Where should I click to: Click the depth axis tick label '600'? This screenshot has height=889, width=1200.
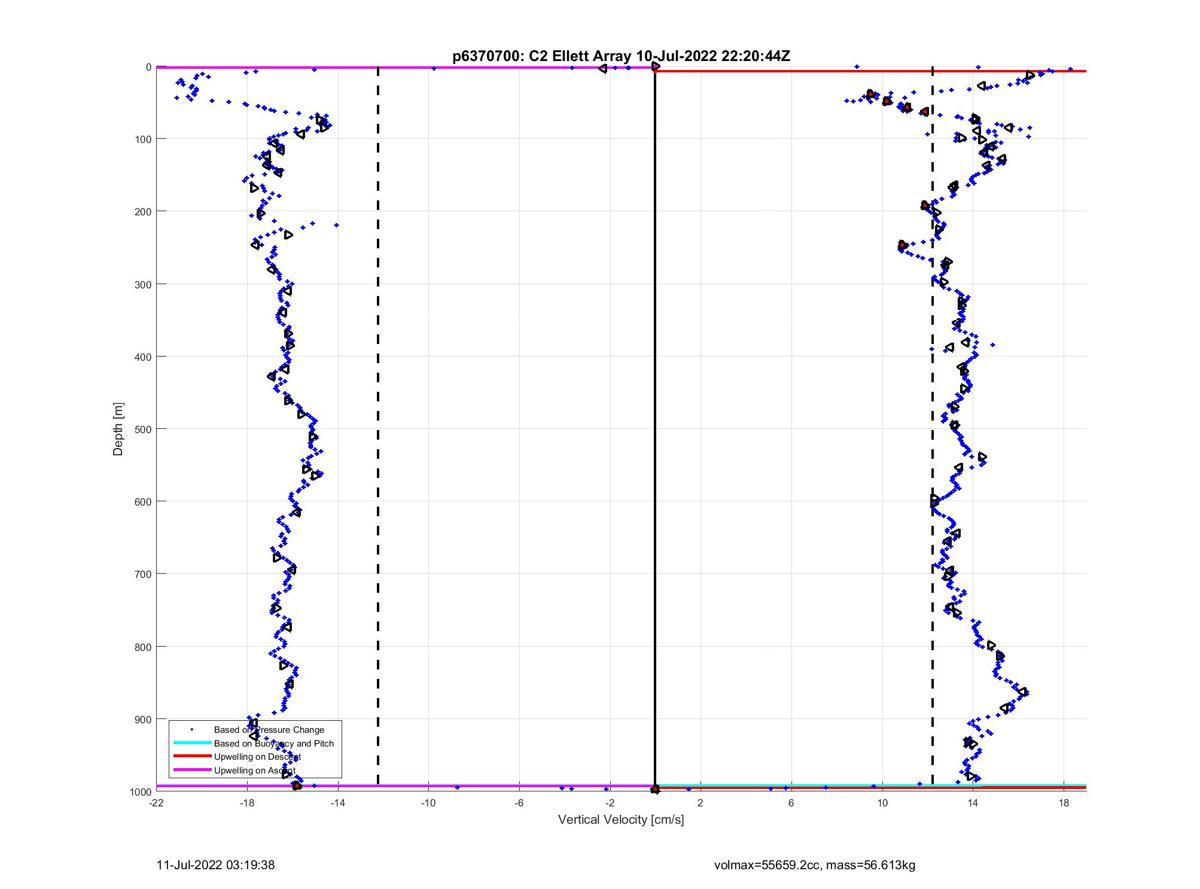142,501
